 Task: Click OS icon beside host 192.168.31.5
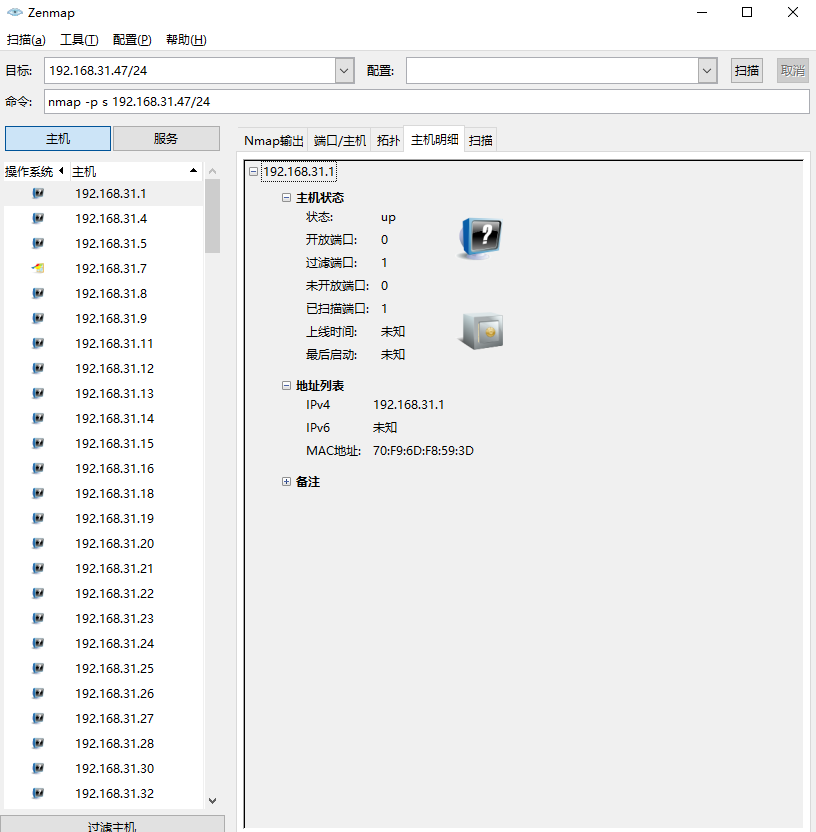[x=38, y=243]
